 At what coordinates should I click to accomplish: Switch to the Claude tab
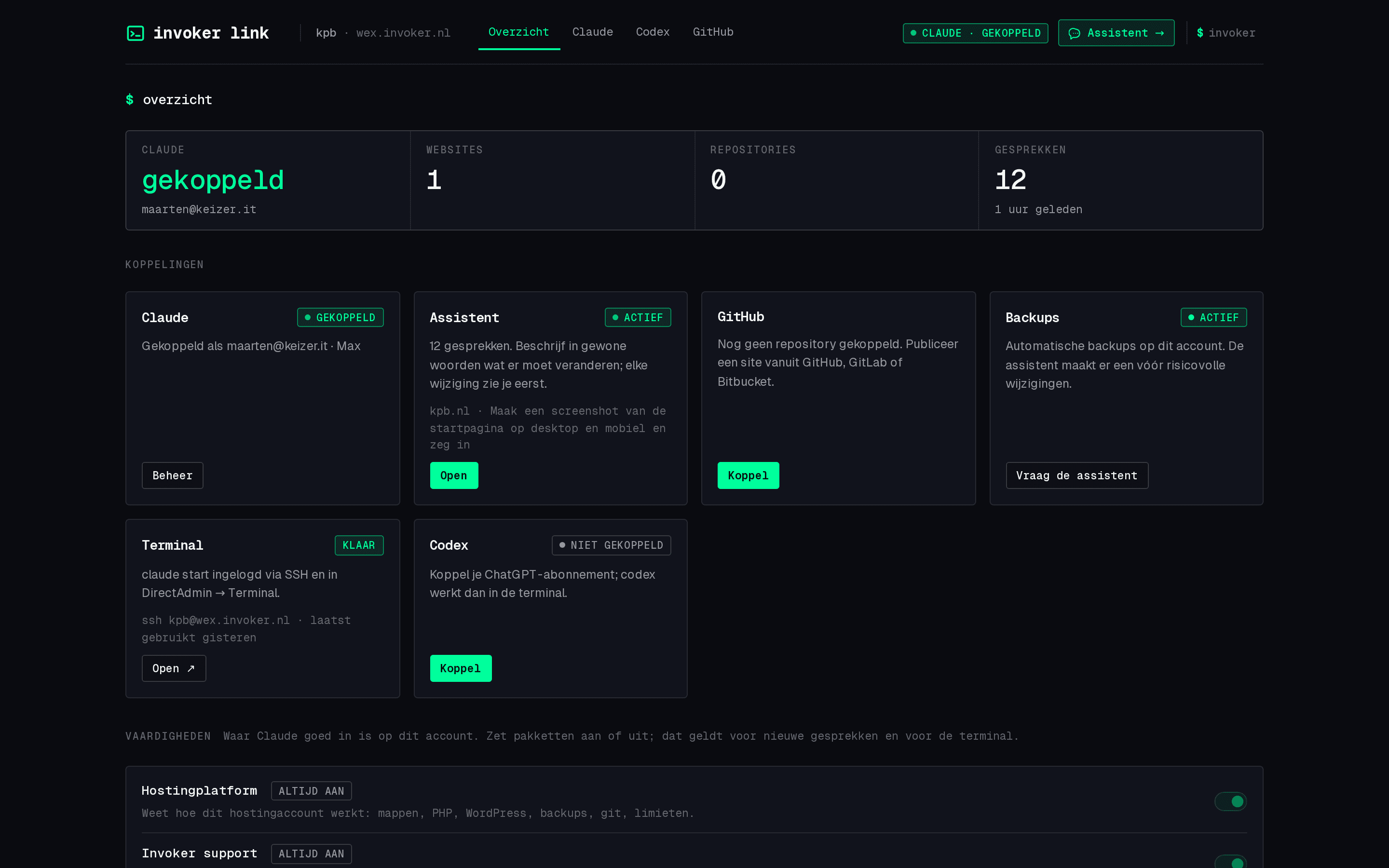(x=592, y=32)
